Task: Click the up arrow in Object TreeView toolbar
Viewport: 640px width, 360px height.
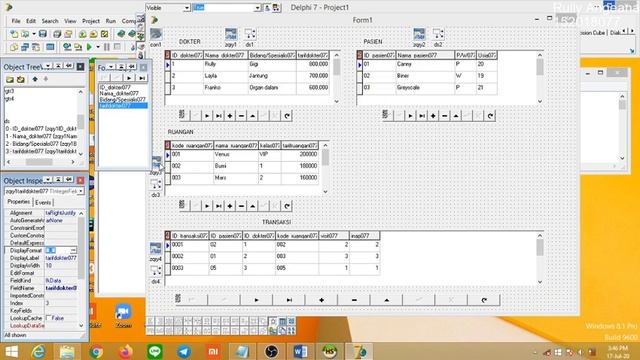Action: pos(35,79)
